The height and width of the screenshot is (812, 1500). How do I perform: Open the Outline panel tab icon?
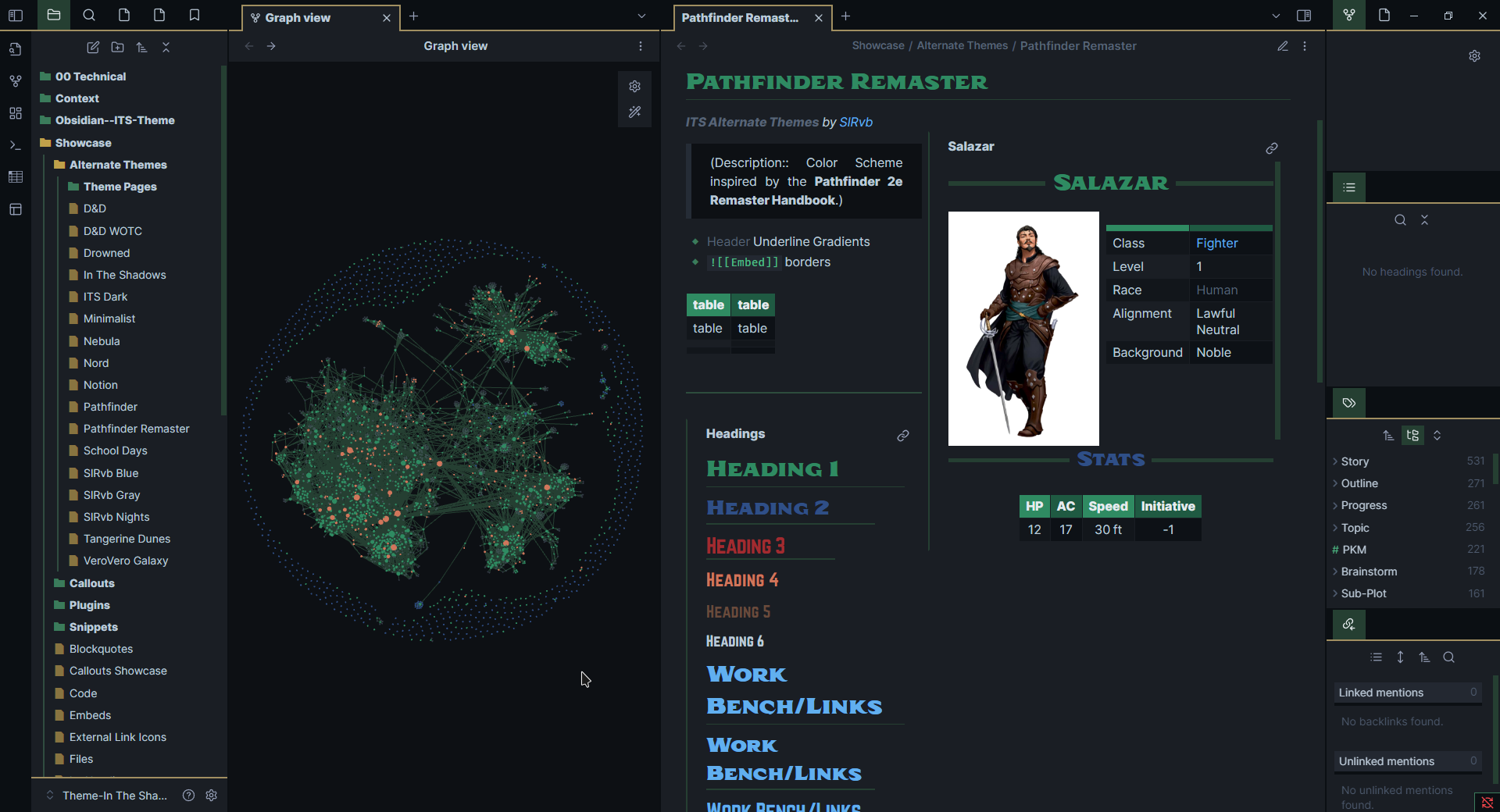pyautogui.click(x=1349, y=187)
